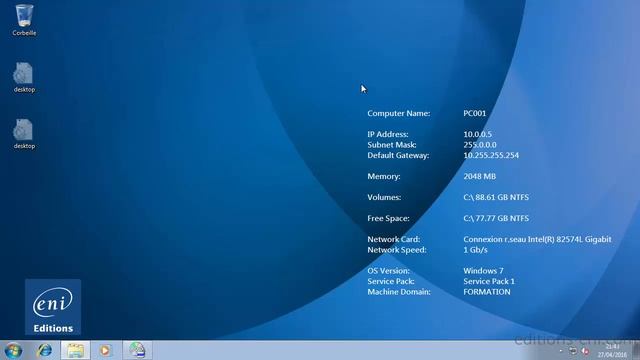Select the desktop file icon just below Corbeille
Image resolution: width=640 pixels, height=360 pixels.
(24, 78)
